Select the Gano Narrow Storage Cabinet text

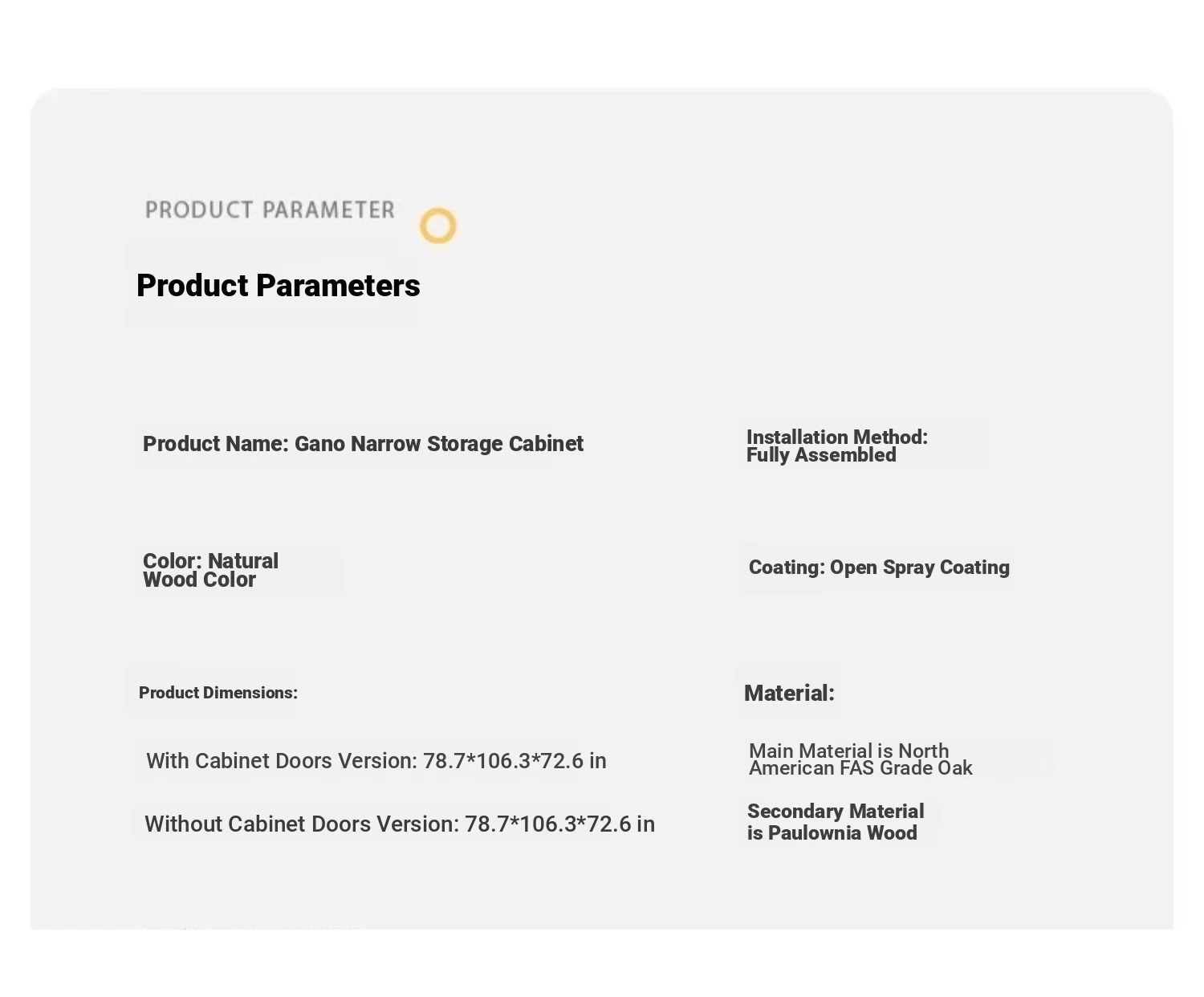click(x=439, y=444)
